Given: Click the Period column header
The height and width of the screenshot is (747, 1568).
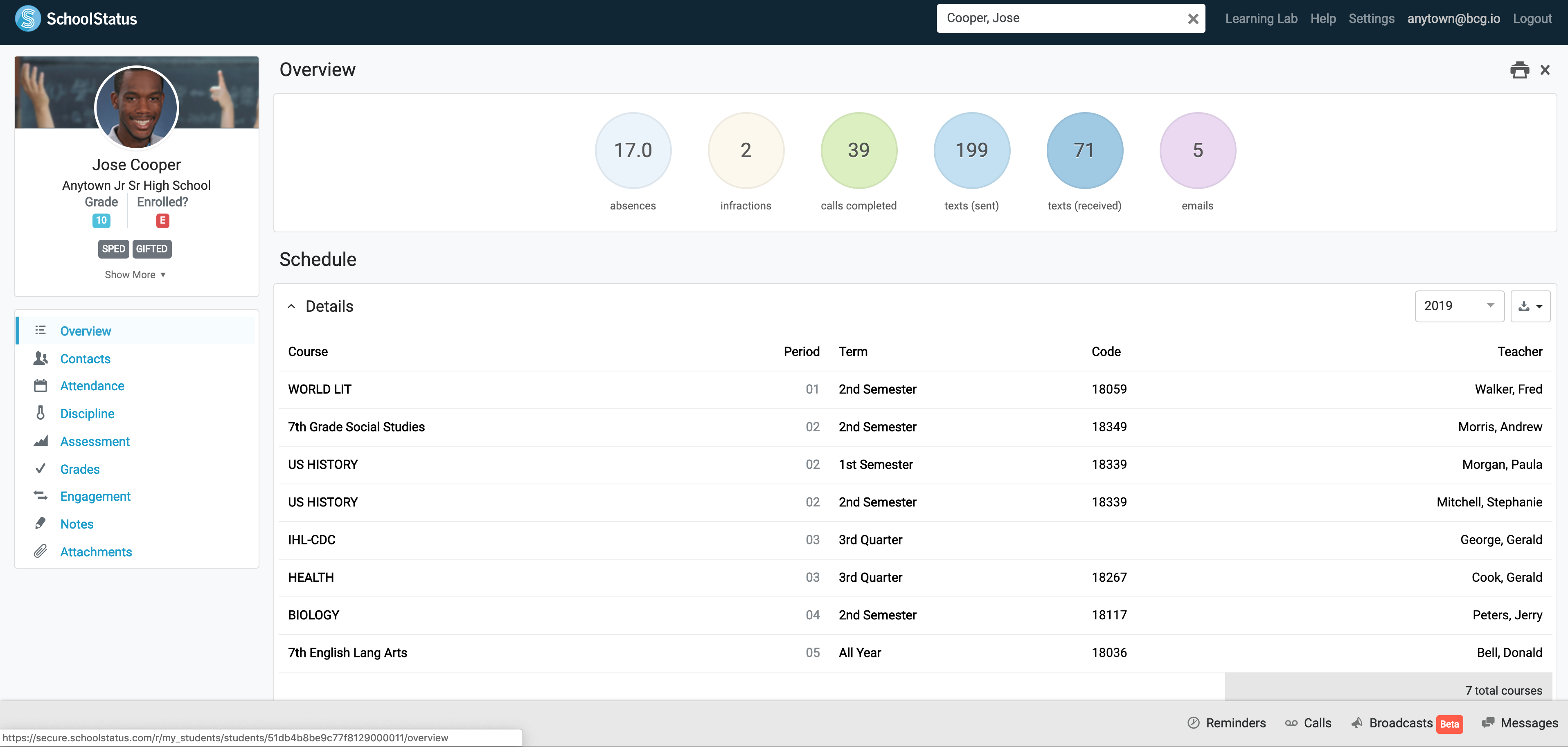Looking at the screenshot, I should click(801, 351).
